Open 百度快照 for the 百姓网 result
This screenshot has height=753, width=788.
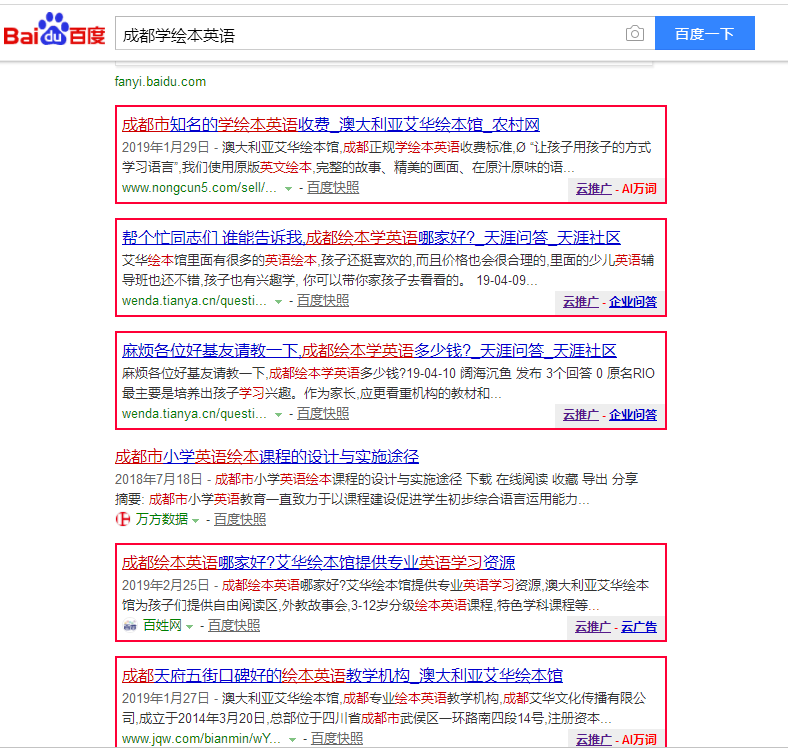[234, 625]
